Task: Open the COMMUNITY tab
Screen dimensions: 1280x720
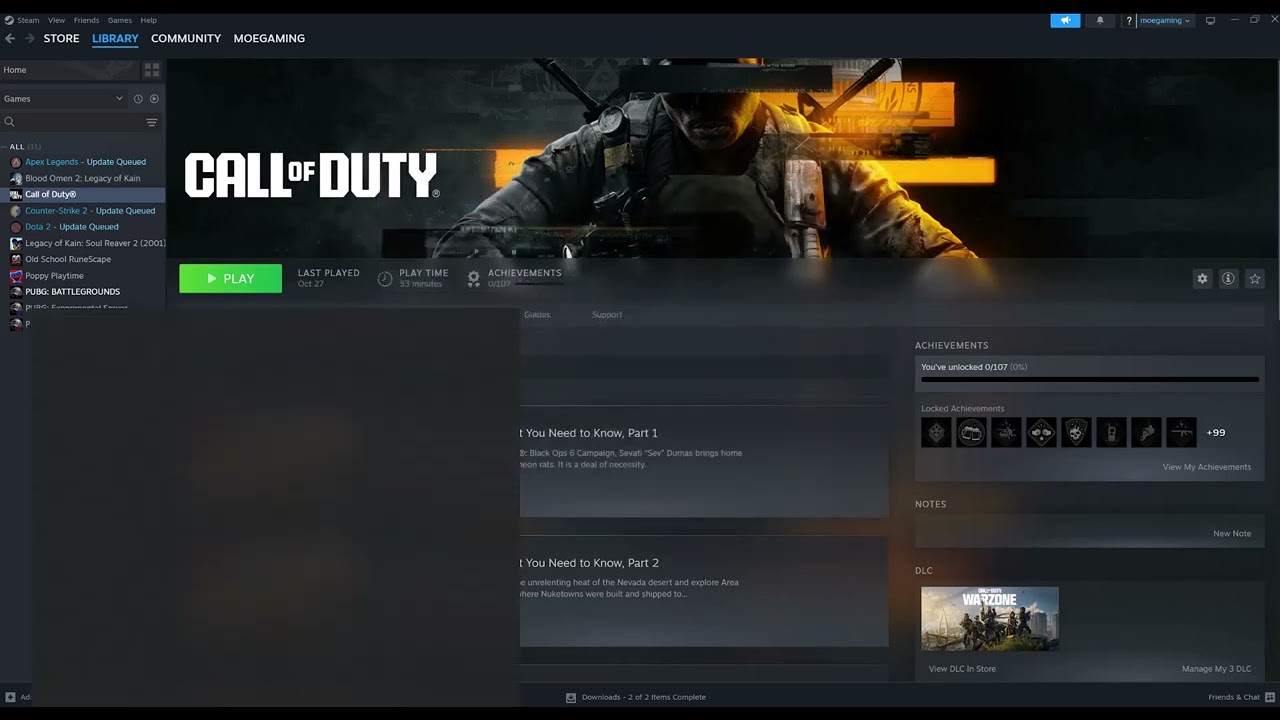Action: (x=186, y=38)
